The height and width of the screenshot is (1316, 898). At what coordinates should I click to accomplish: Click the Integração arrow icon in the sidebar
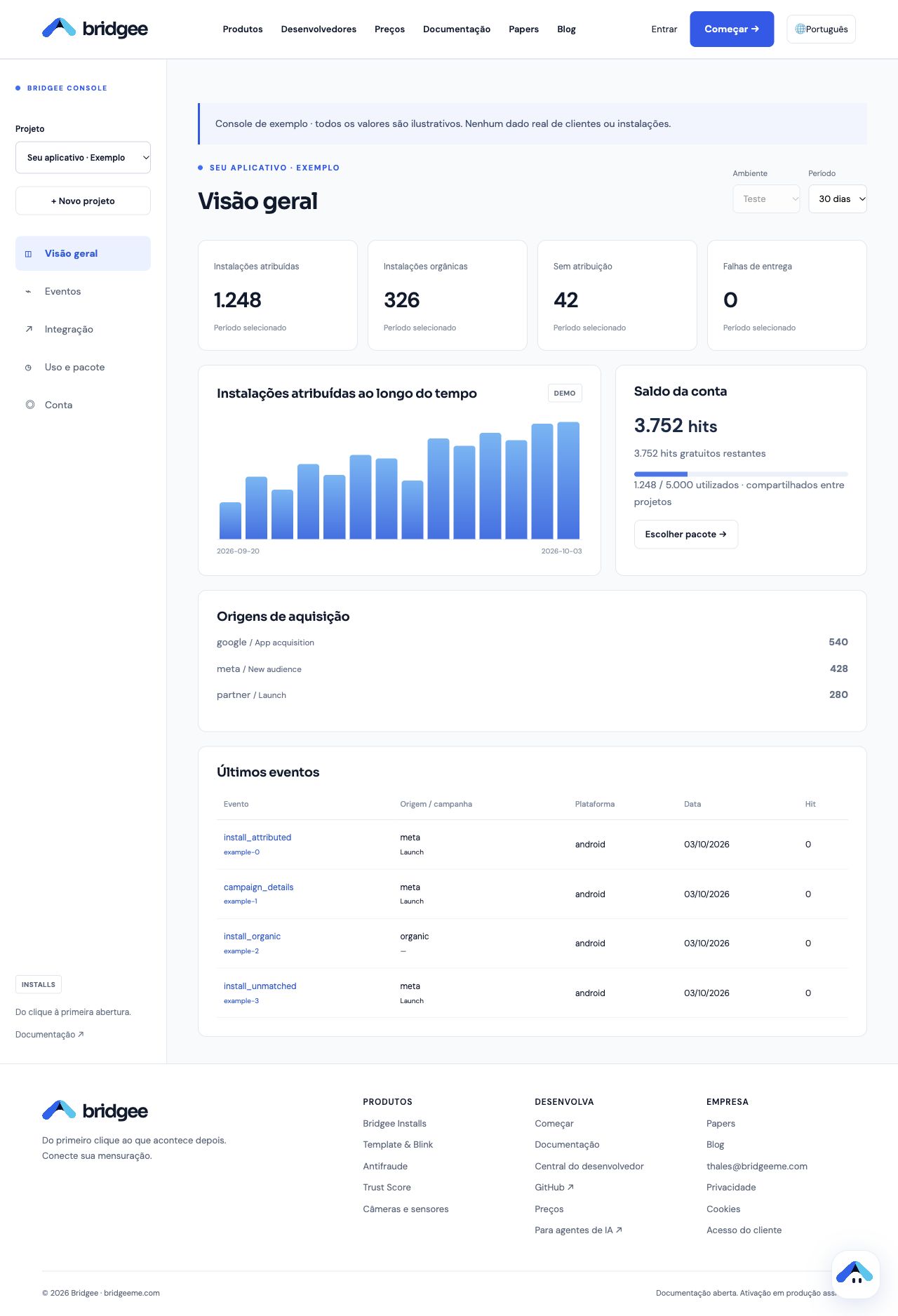click(29, 330)
